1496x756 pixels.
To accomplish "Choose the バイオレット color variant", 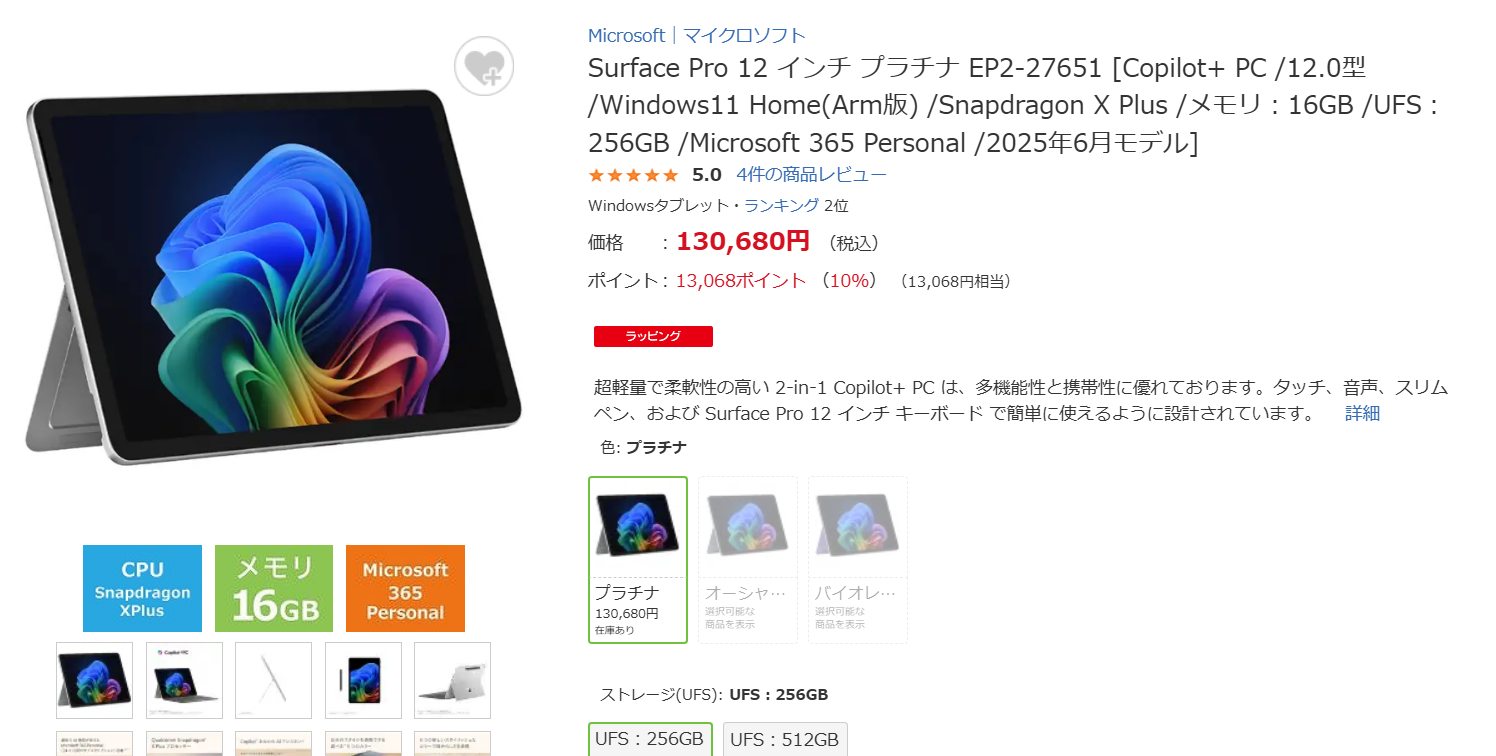I will [858, 560].
